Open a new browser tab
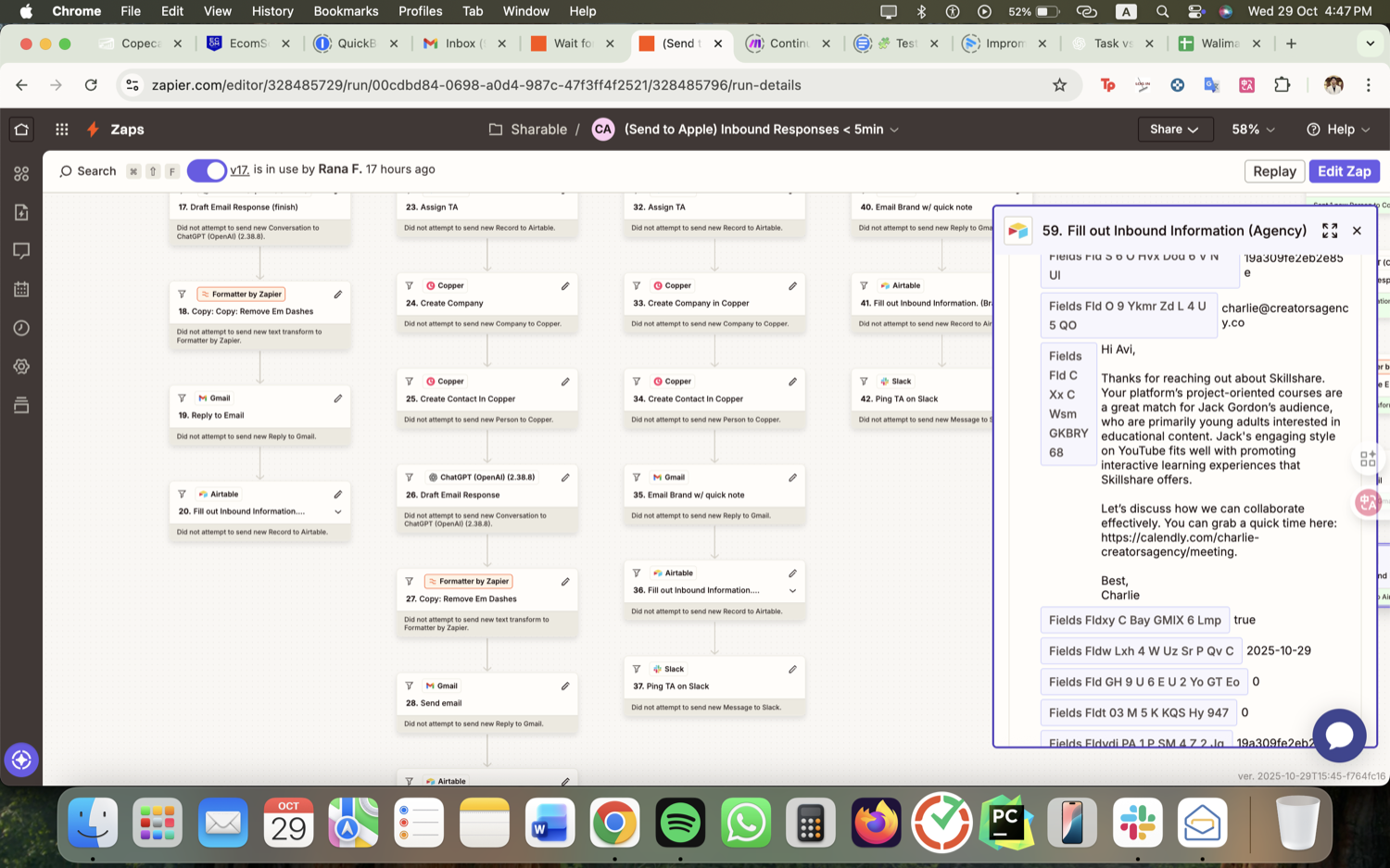Screen dimensions: 1390x868 click(1291, 44)
